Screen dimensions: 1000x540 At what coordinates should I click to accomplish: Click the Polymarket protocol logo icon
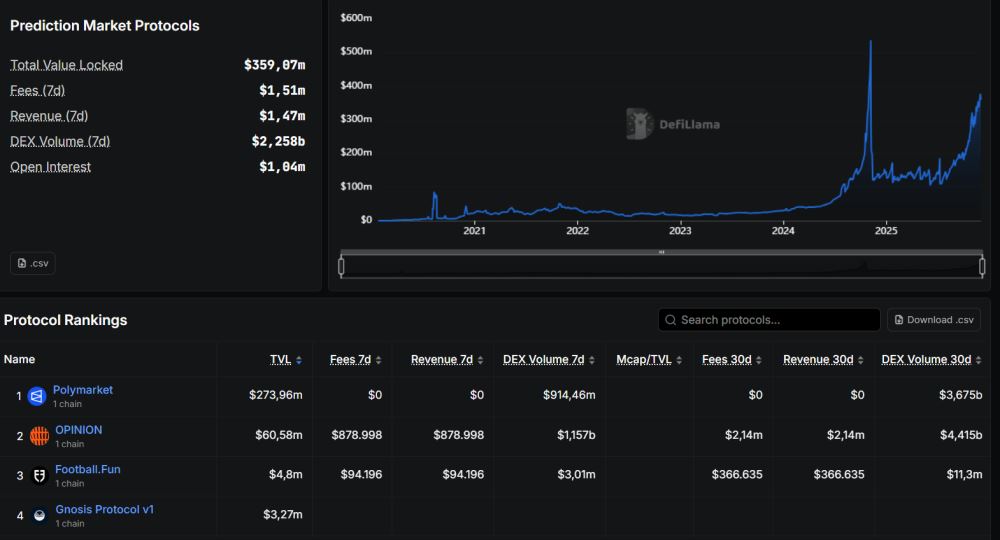pyautogui.click(x=37, y=396)
